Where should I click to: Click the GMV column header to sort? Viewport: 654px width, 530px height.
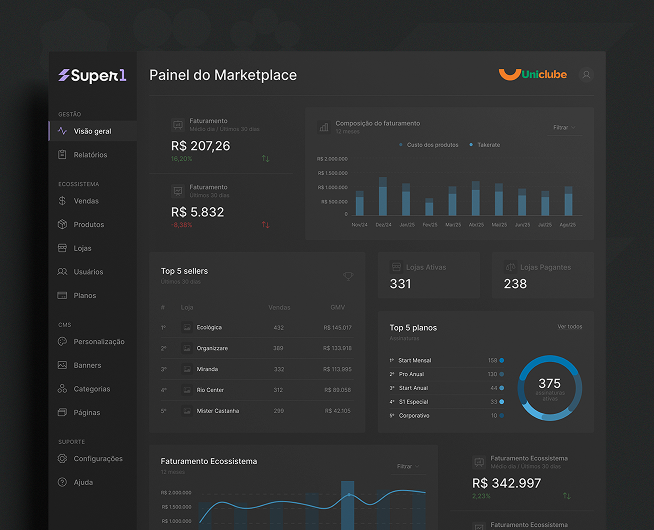(337, 307)
